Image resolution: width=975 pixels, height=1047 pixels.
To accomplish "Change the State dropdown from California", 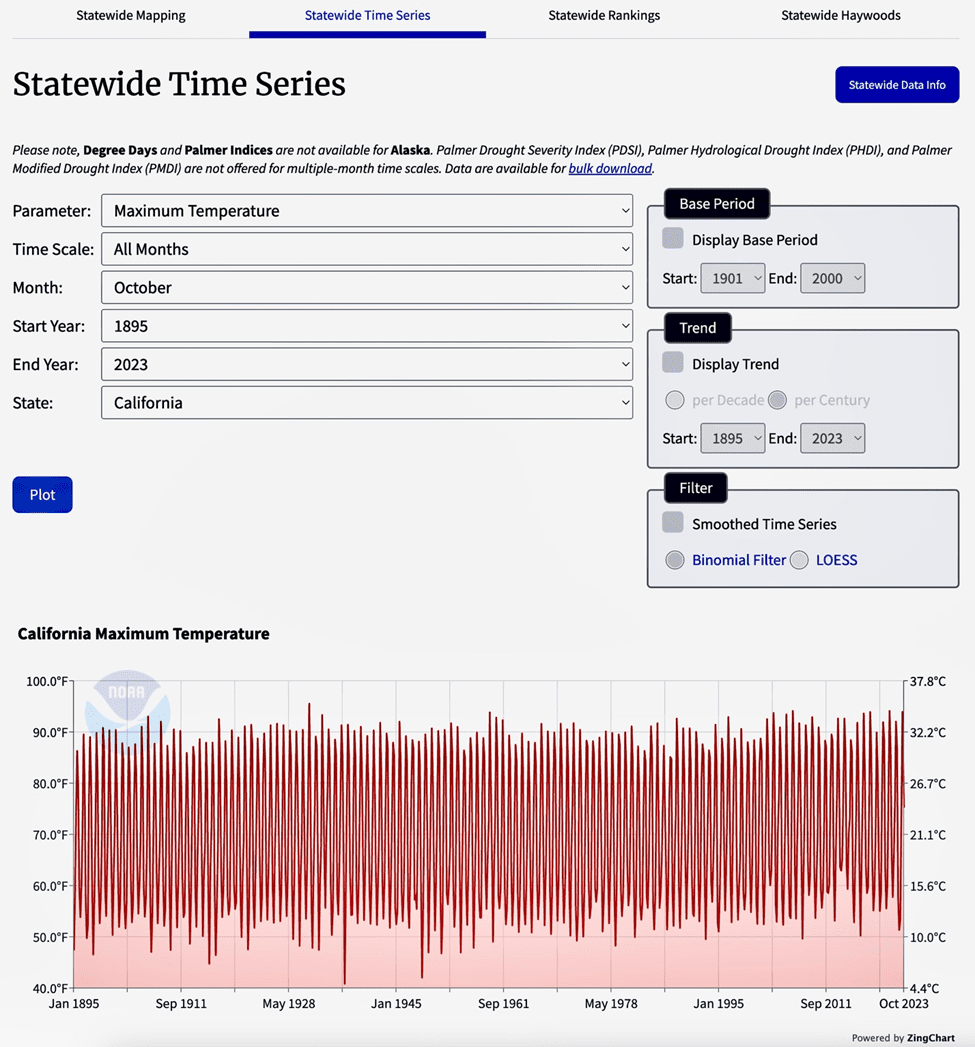I will [367, 403].
